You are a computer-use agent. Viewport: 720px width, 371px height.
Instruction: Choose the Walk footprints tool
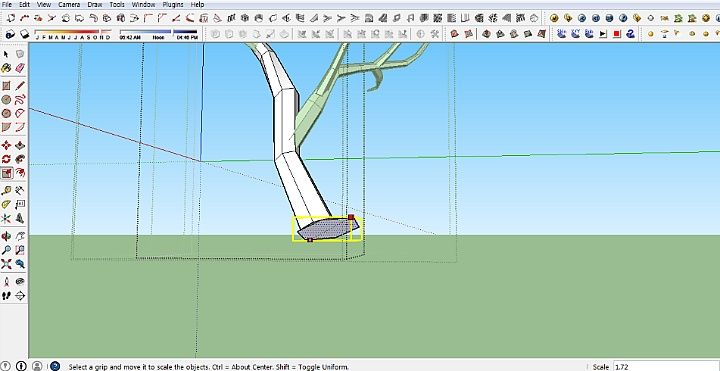coord(6,295)
